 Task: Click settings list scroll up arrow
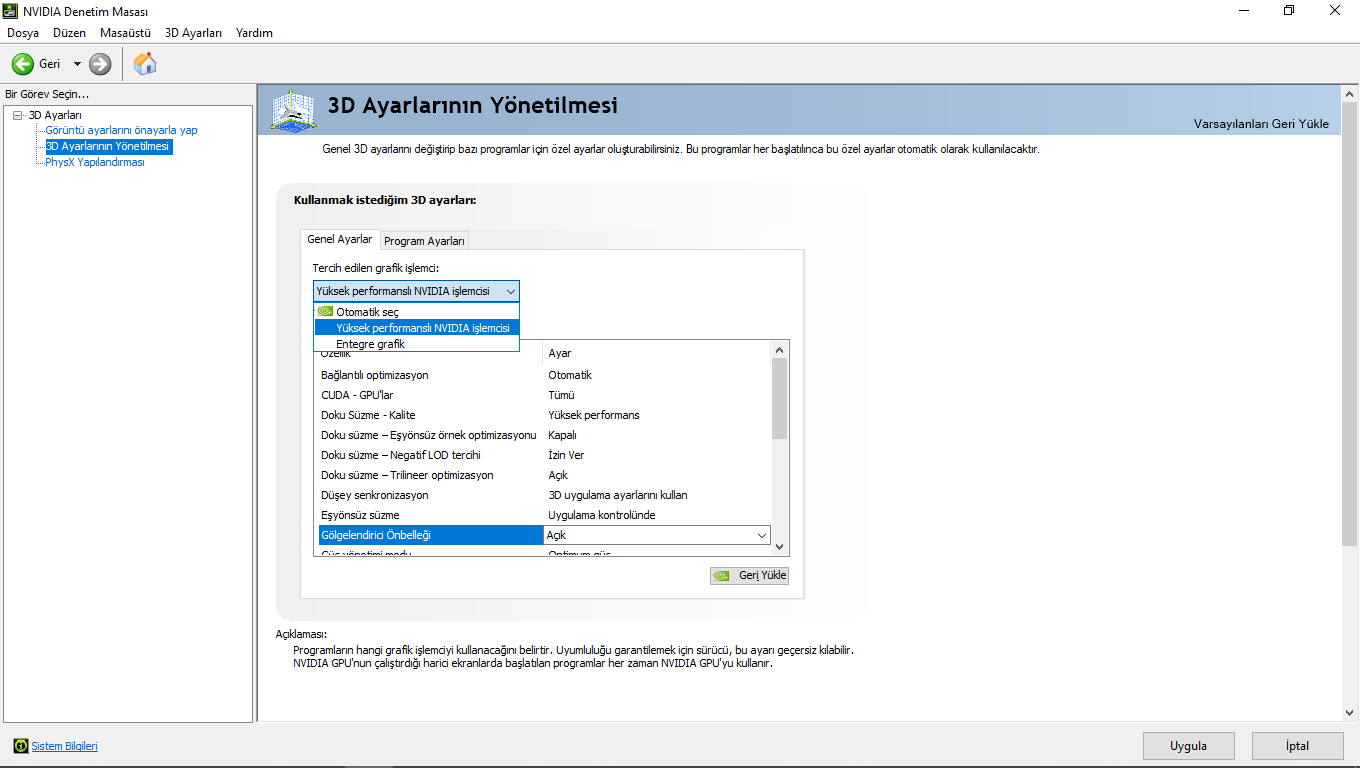(x=780, y=350)
